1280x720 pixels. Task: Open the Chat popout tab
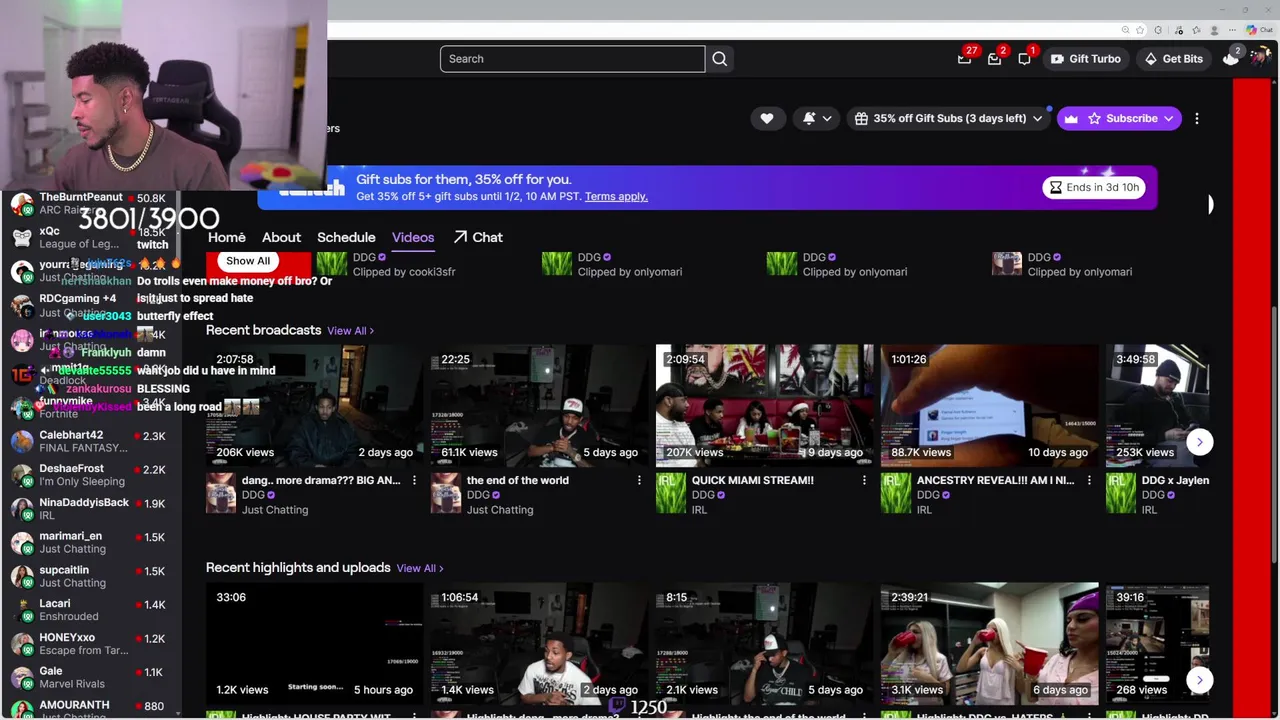pos(478,237)
